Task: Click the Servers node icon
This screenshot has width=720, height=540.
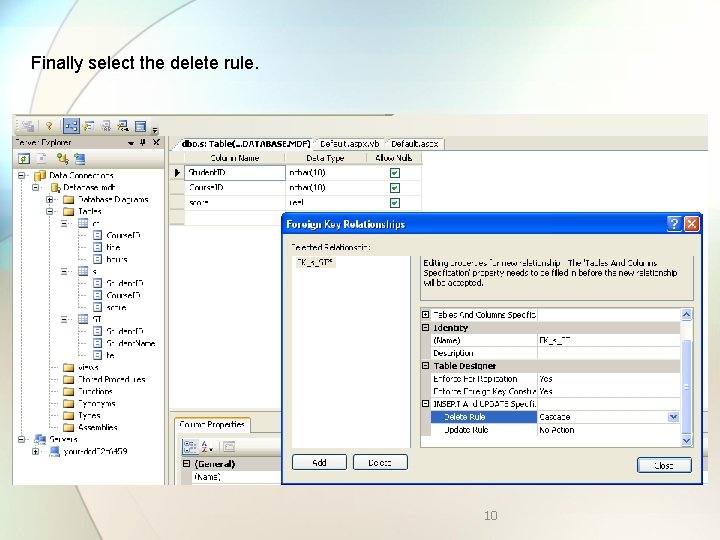Action: tap(40, 439)
